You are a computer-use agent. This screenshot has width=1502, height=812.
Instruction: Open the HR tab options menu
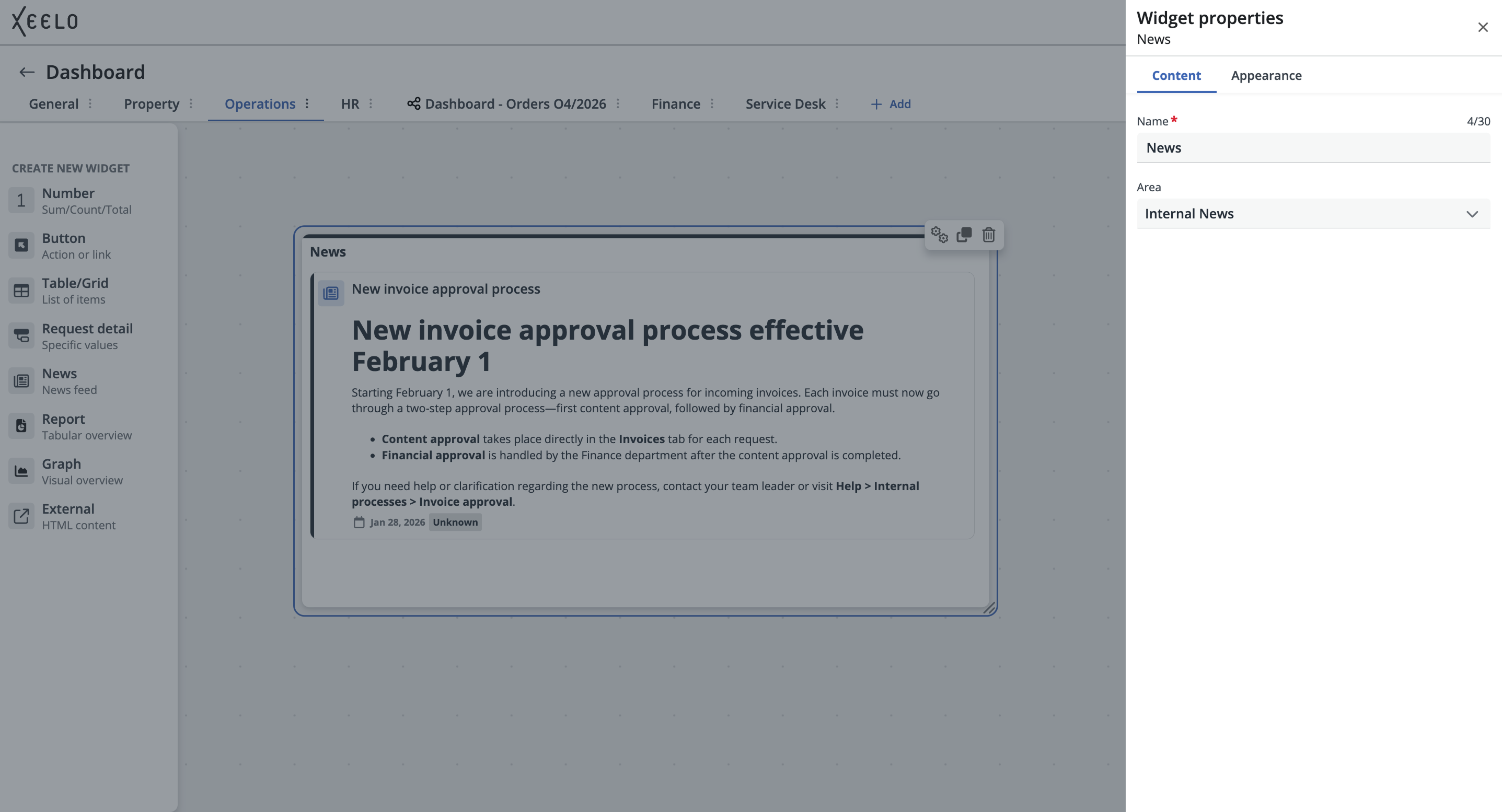[371, 104]
